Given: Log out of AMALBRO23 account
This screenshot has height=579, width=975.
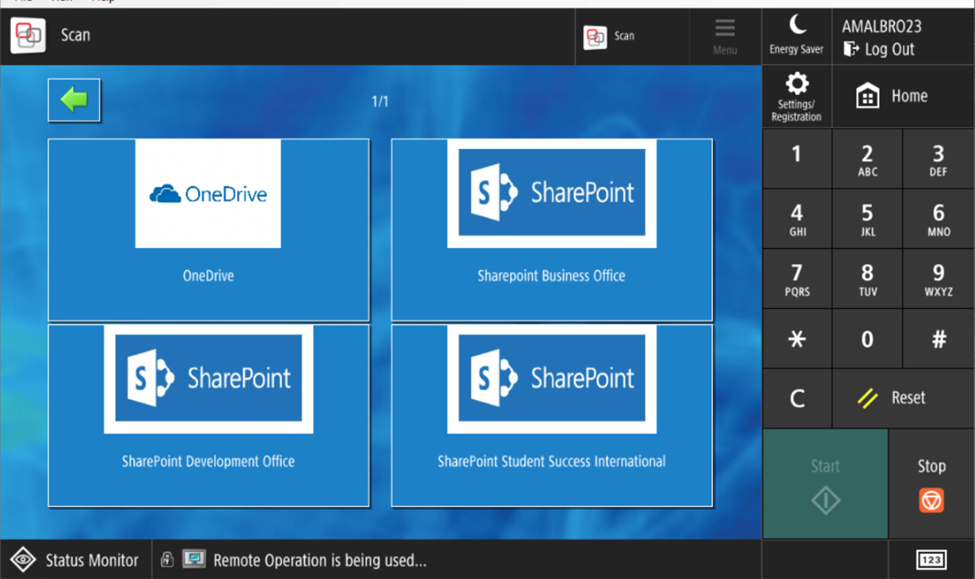Looking at the screenshot, I should (879, 49).
